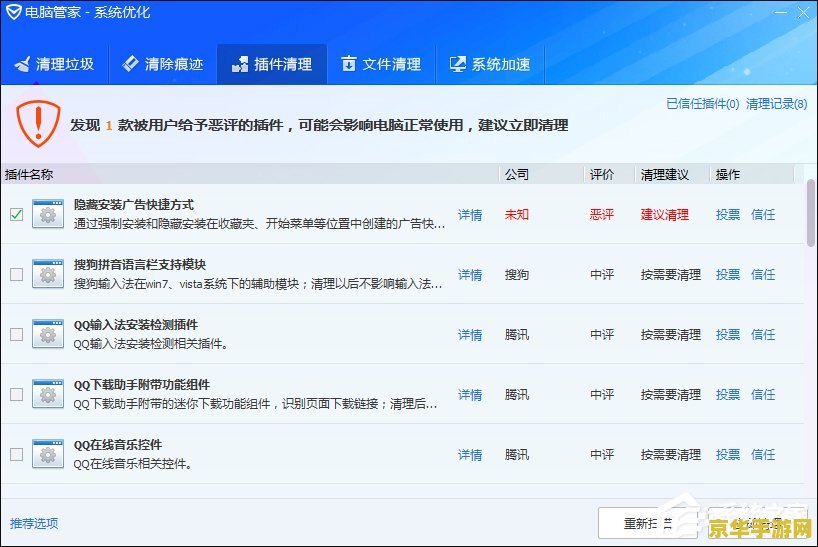This screenshot has height=547, width=818.
Task: Open the 推荐选项 link
Action: (x=34, y=523)
